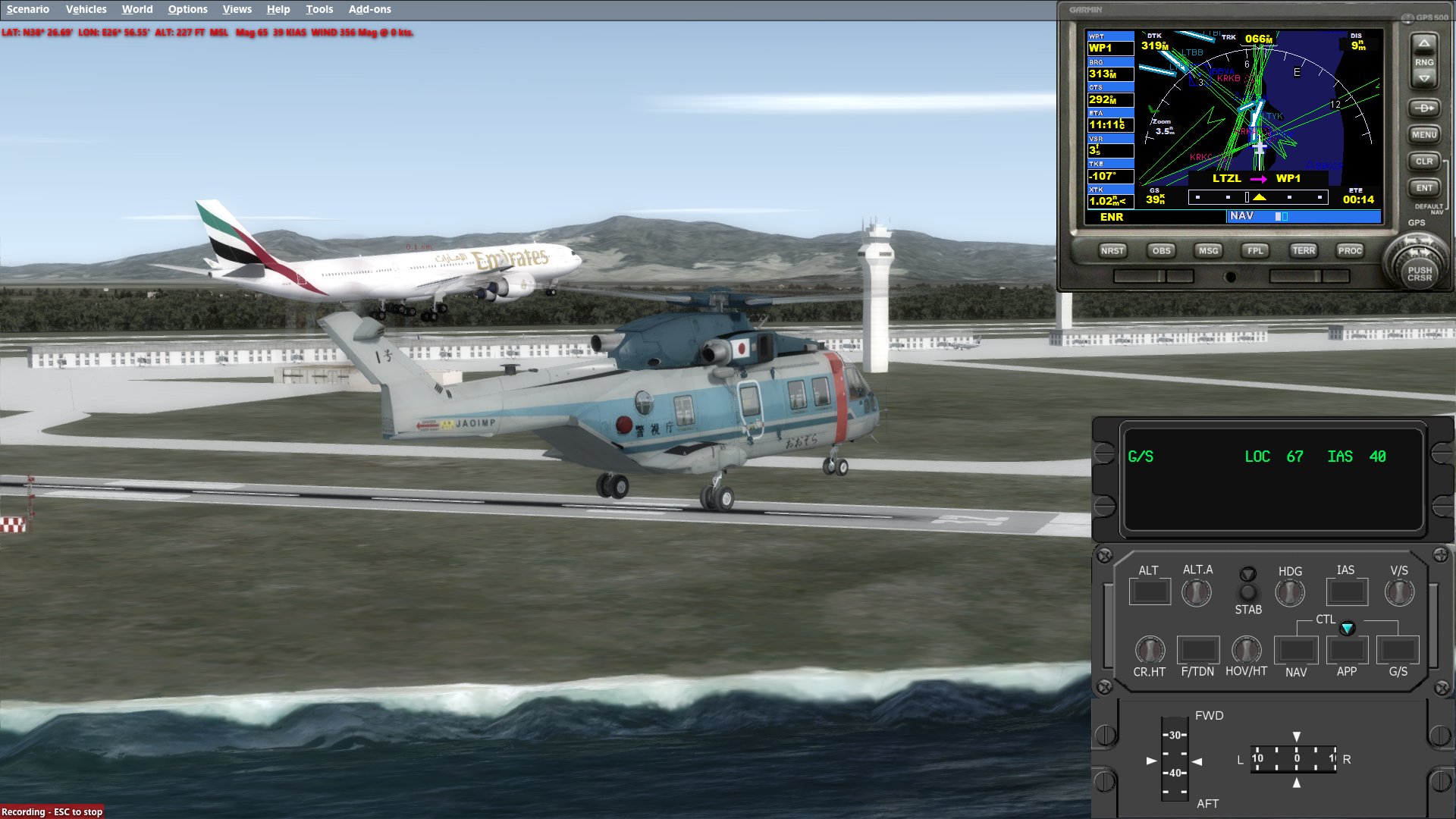Click the GPS NAV page indicator
The width and height of the screenshot is (1456, 819).
[1304, 217]
